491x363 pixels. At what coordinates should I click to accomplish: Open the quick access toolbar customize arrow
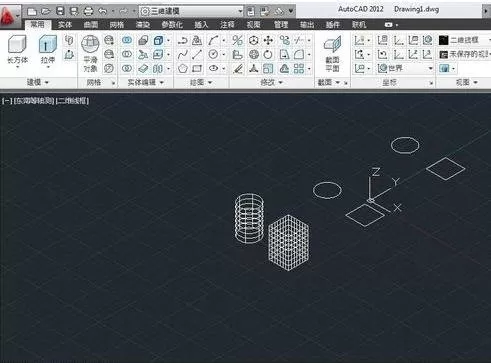291,11
